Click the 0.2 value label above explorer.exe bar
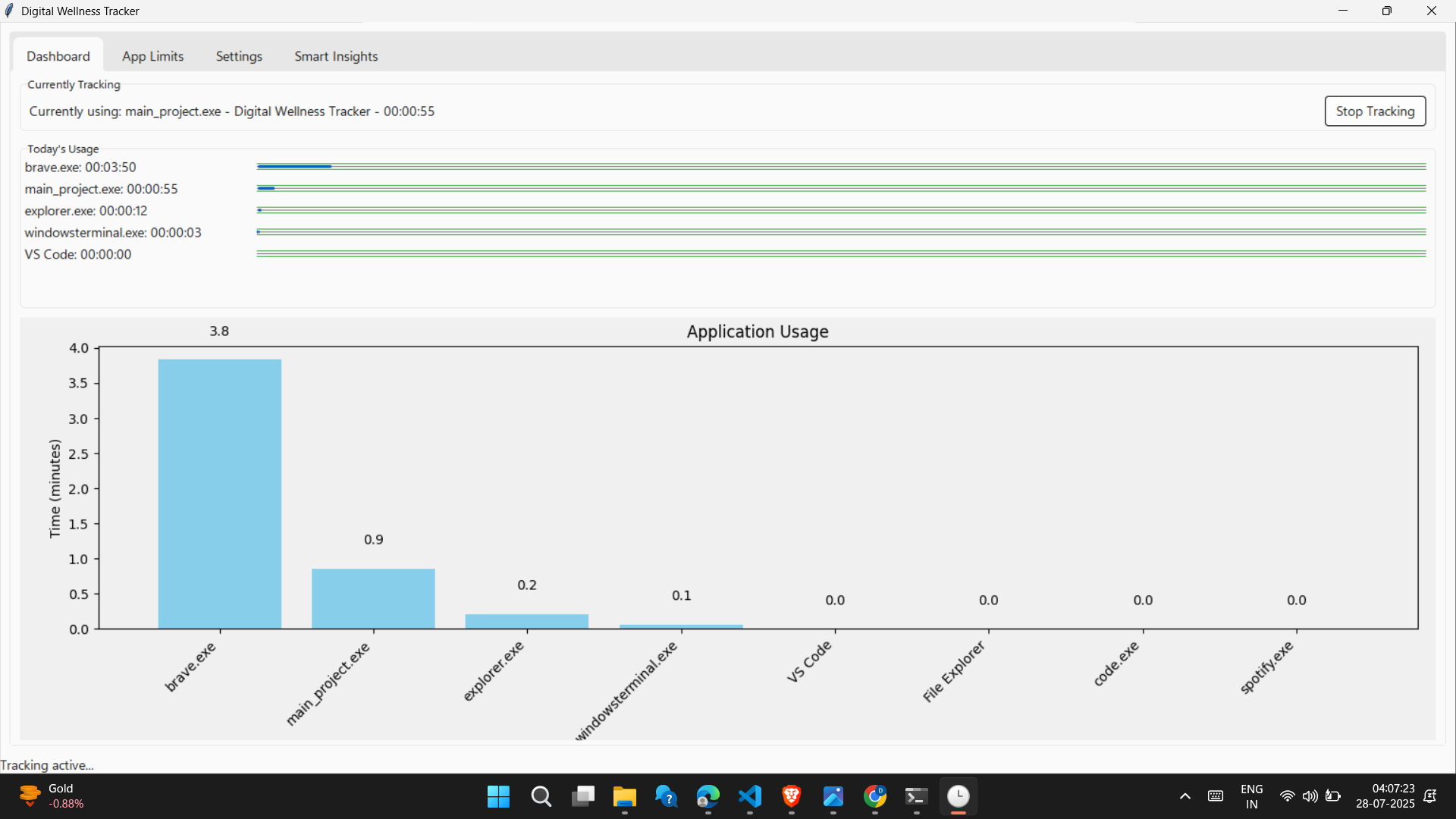Viewport: 1456px width, 819px height. tap(527, 585)
